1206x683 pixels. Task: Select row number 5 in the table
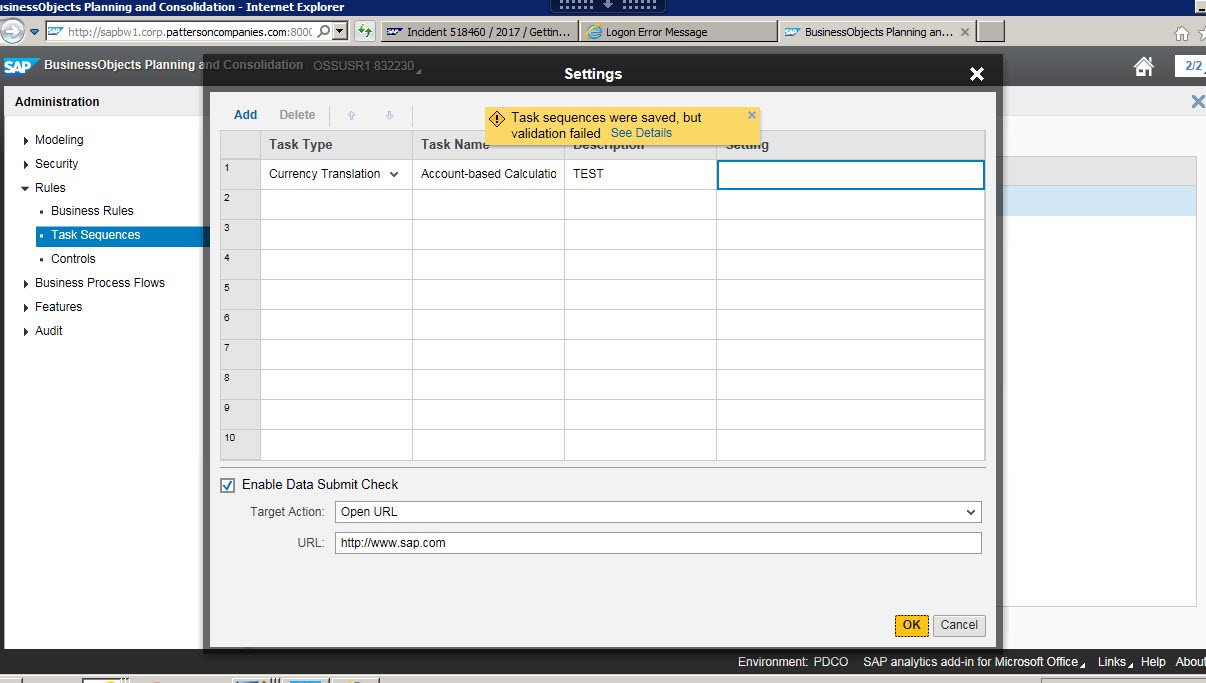pos(240,294)
